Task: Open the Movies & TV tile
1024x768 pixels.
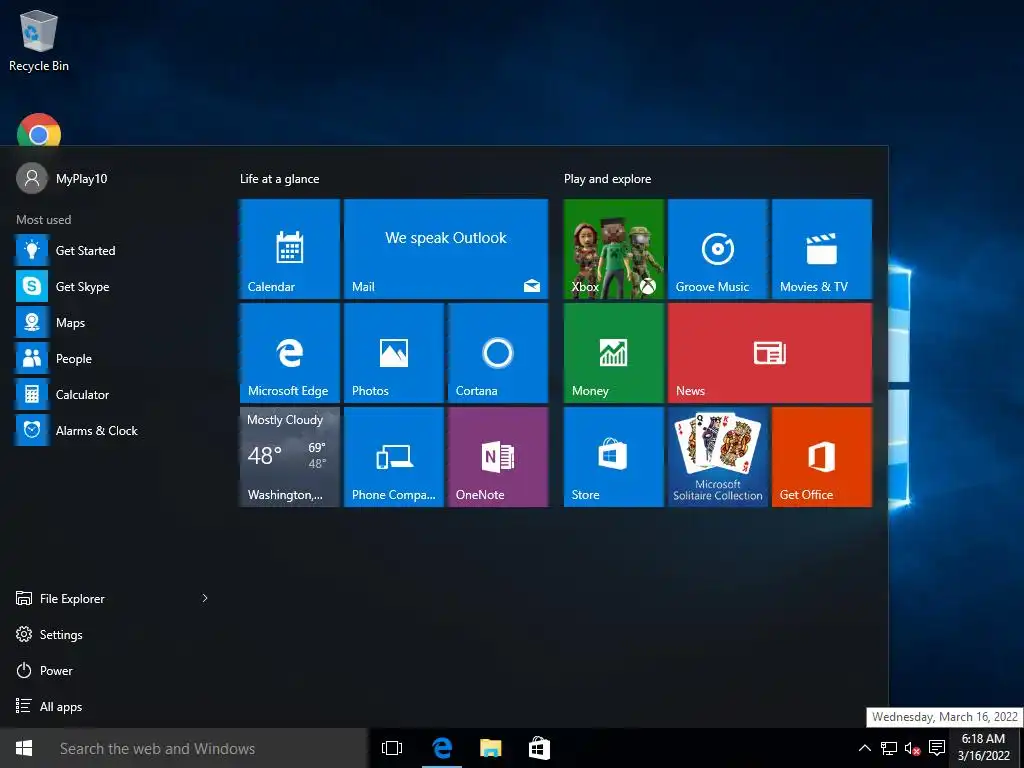Action: [822, 249]
